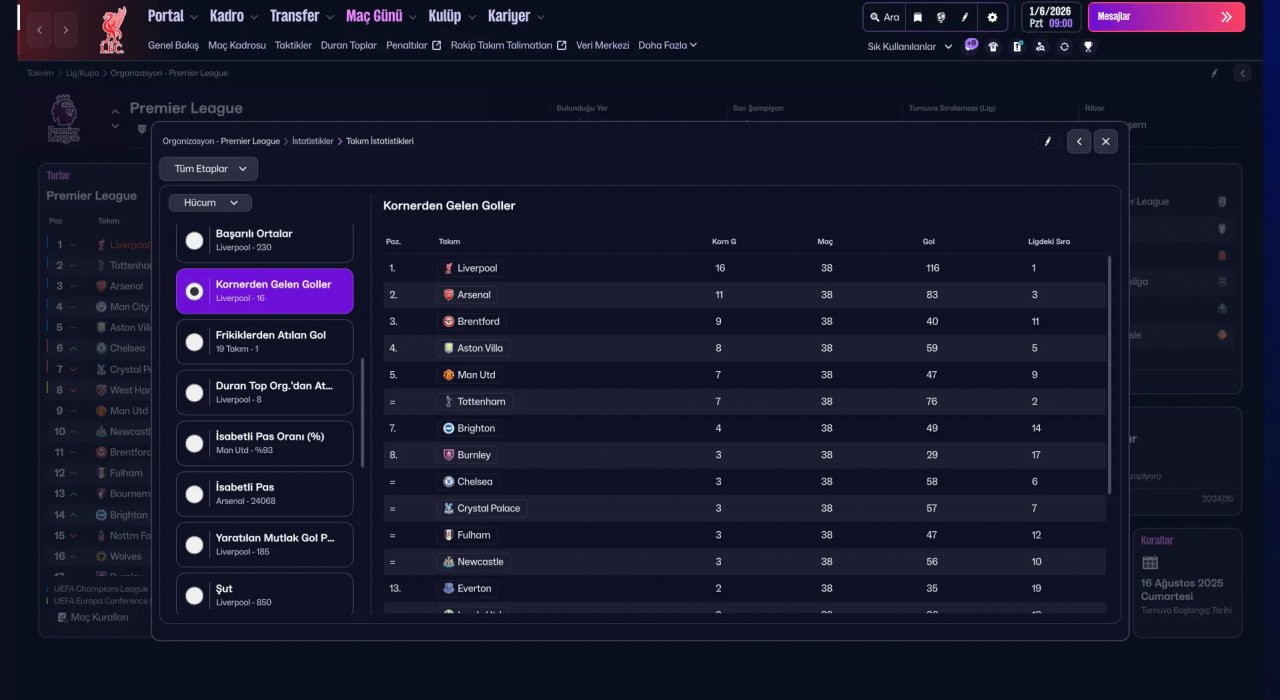Click the Kurallar calendar icon
The width and height of the screenshot is (1280, 700).
[1150, 563]
